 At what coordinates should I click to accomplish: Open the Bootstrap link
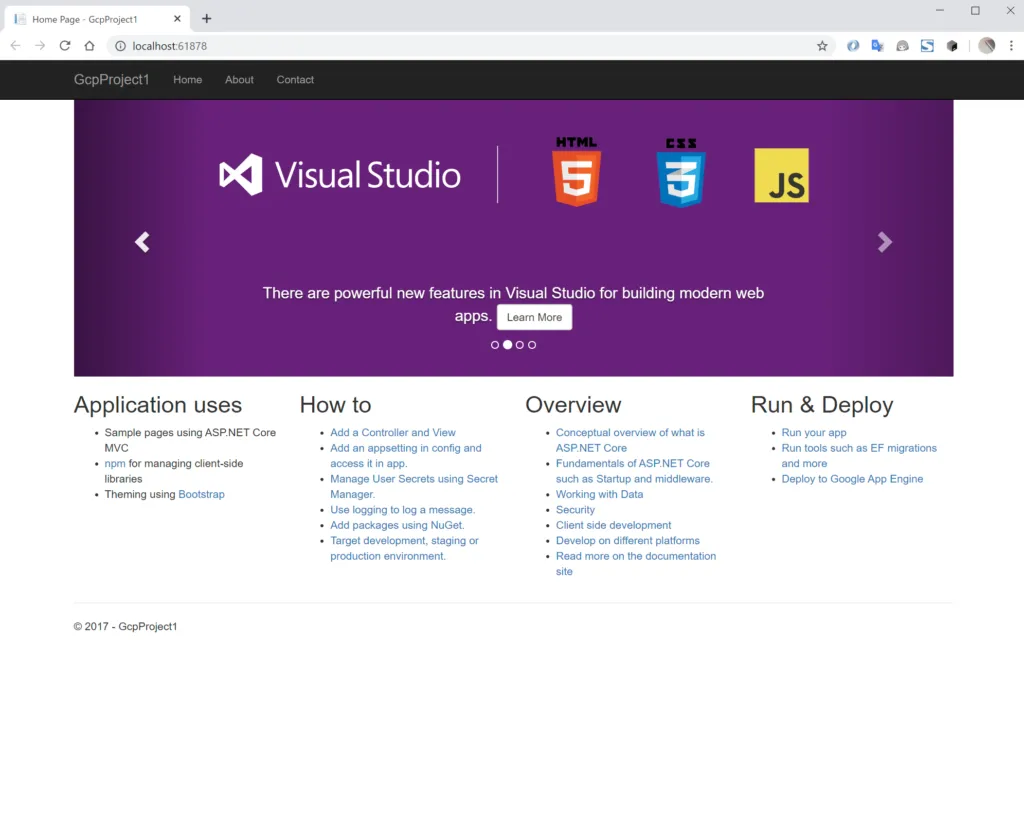(x=201, y=494)
